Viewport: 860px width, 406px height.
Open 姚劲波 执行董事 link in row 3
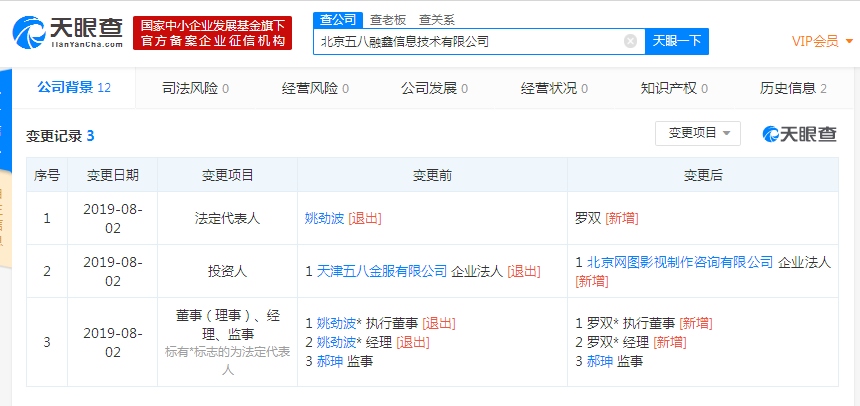click(336, 323)
